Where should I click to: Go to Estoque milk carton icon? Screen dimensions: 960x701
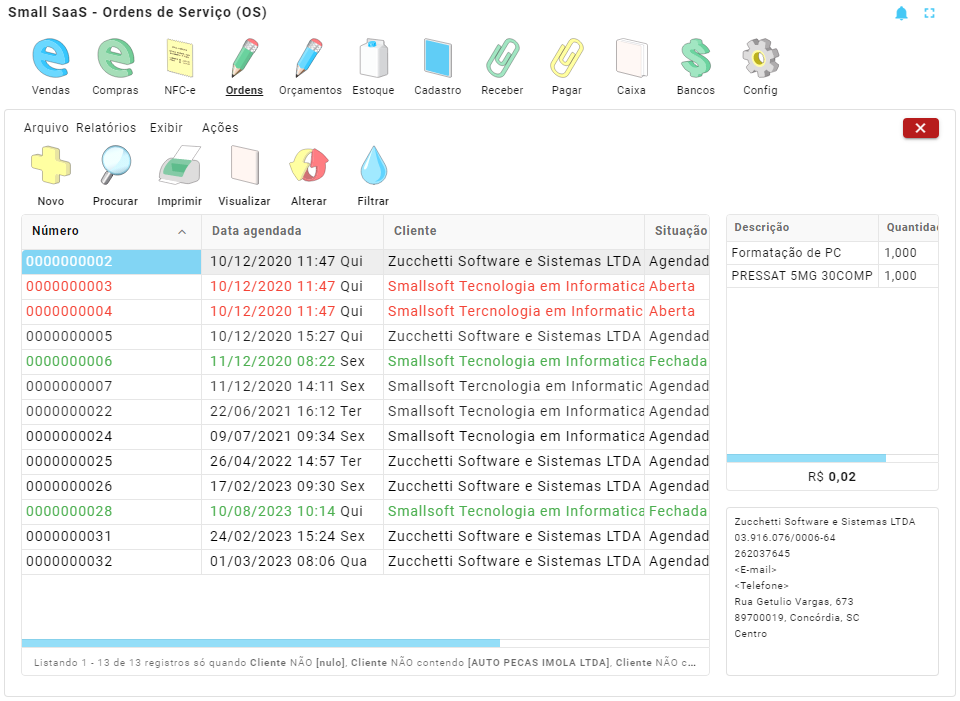pos(374,59)
